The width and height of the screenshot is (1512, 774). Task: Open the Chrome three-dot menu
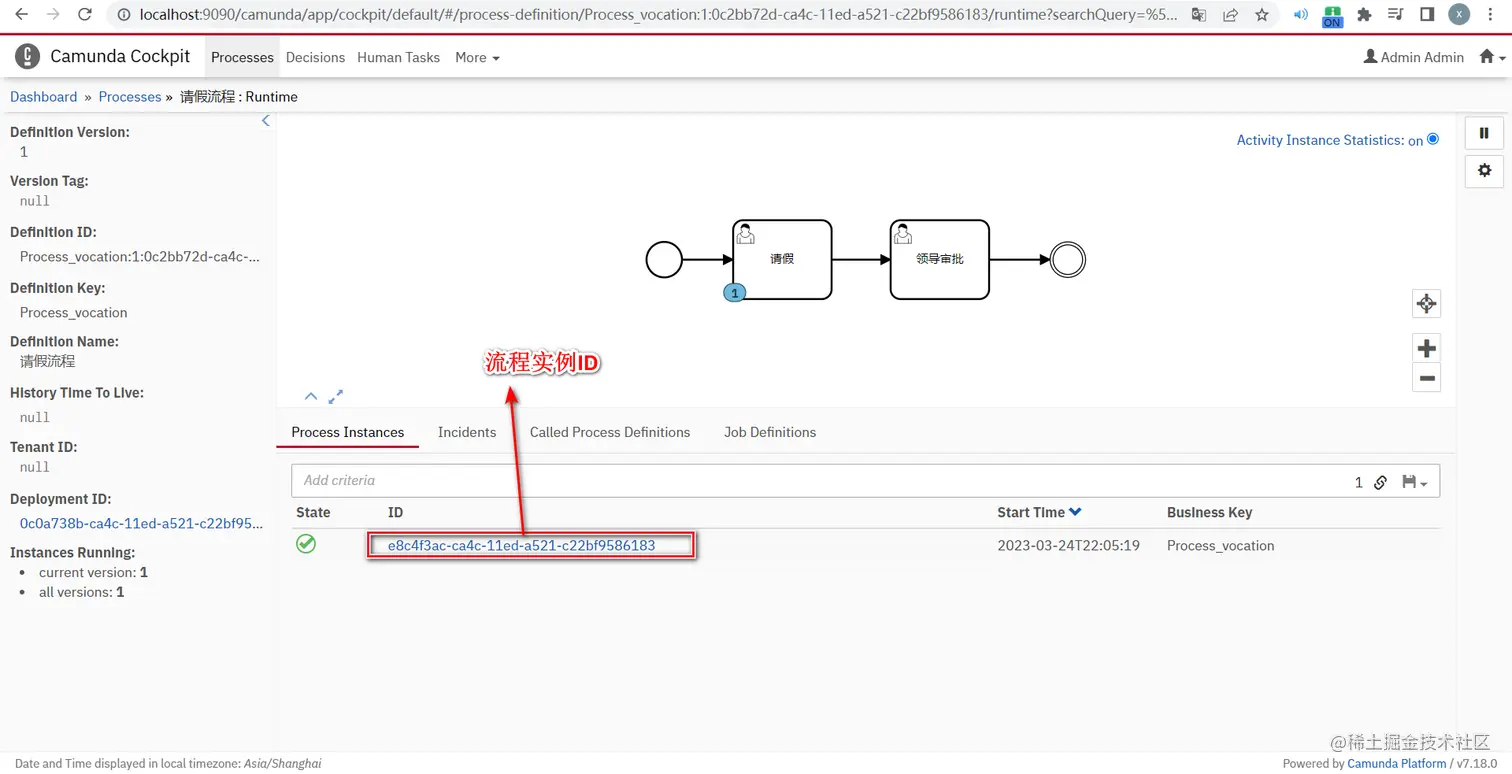(1490, 15)
